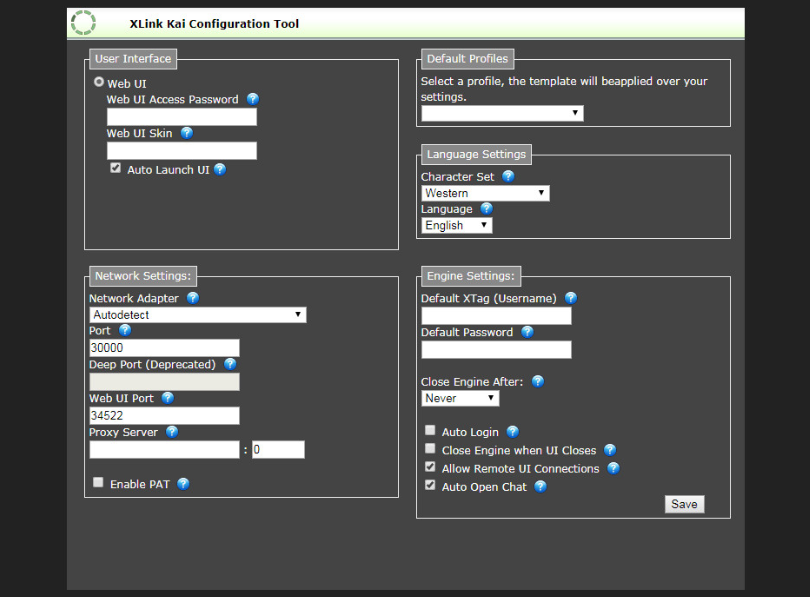This screenshot has height=597, width=810.
Task: Show help for Auto Launch UI
Action: [x=220, y=169]
